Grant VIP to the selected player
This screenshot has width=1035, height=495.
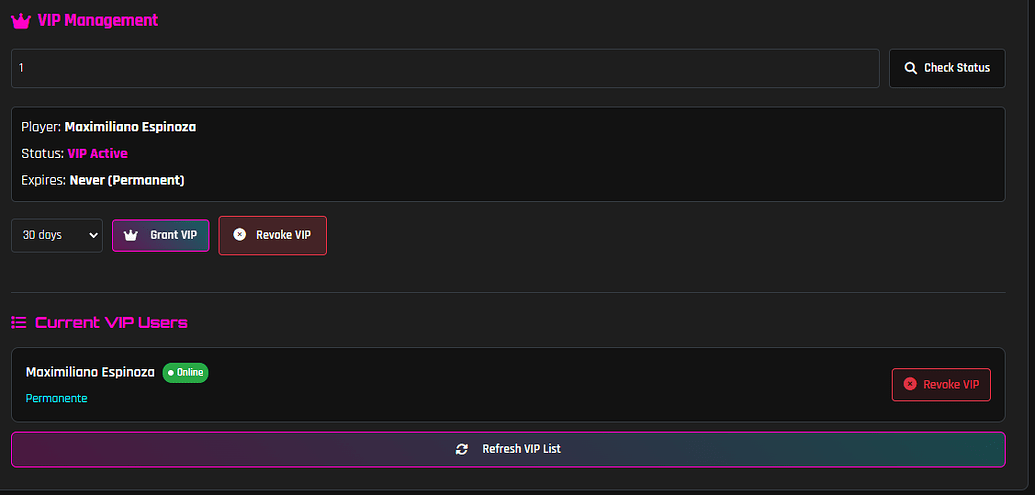(161, 235)
